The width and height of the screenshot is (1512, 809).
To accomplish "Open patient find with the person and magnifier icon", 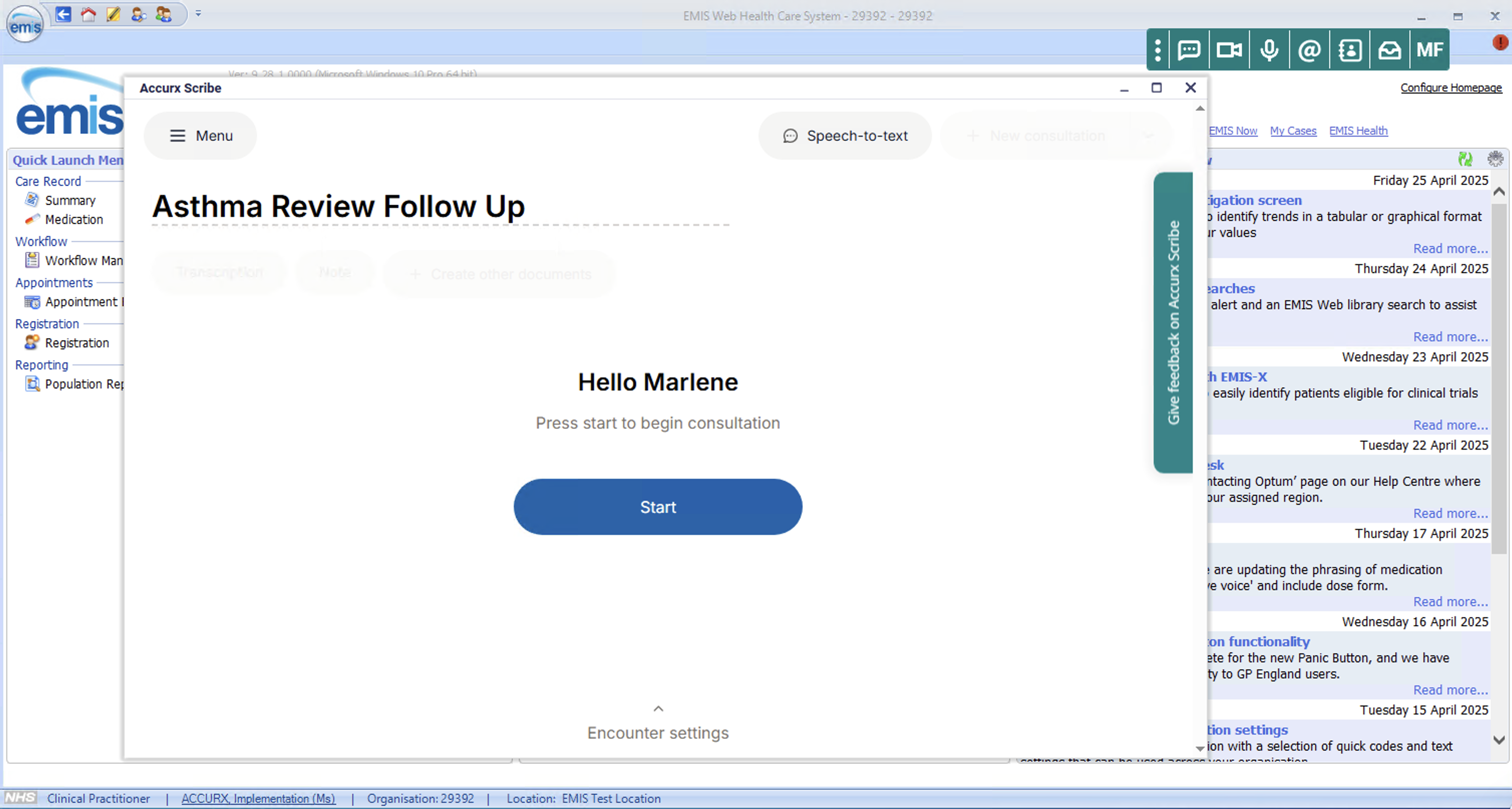I will [x=138, y=14].
